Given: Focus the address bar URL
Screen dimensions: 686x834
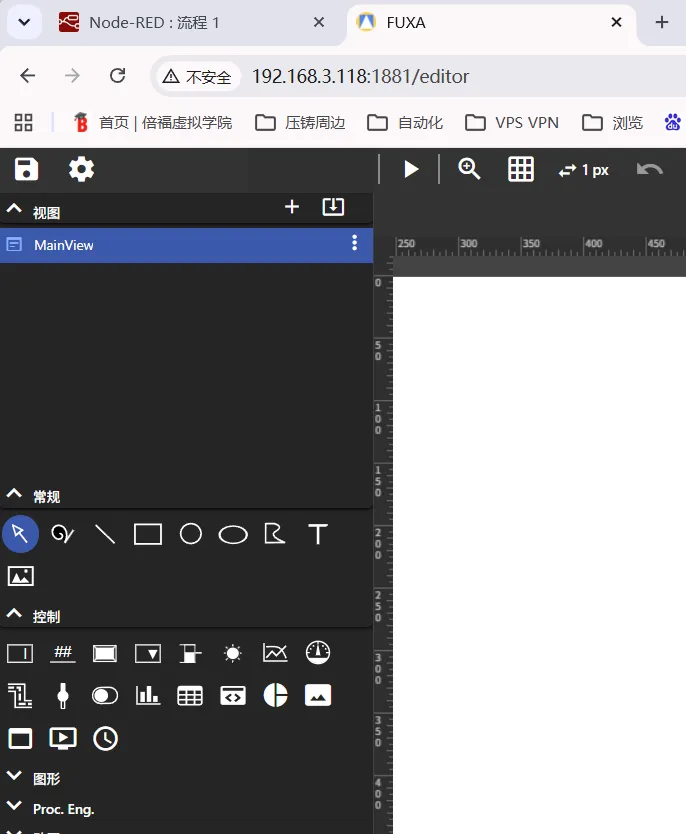Looking at the screenshot, I should (x=361, y=77).
